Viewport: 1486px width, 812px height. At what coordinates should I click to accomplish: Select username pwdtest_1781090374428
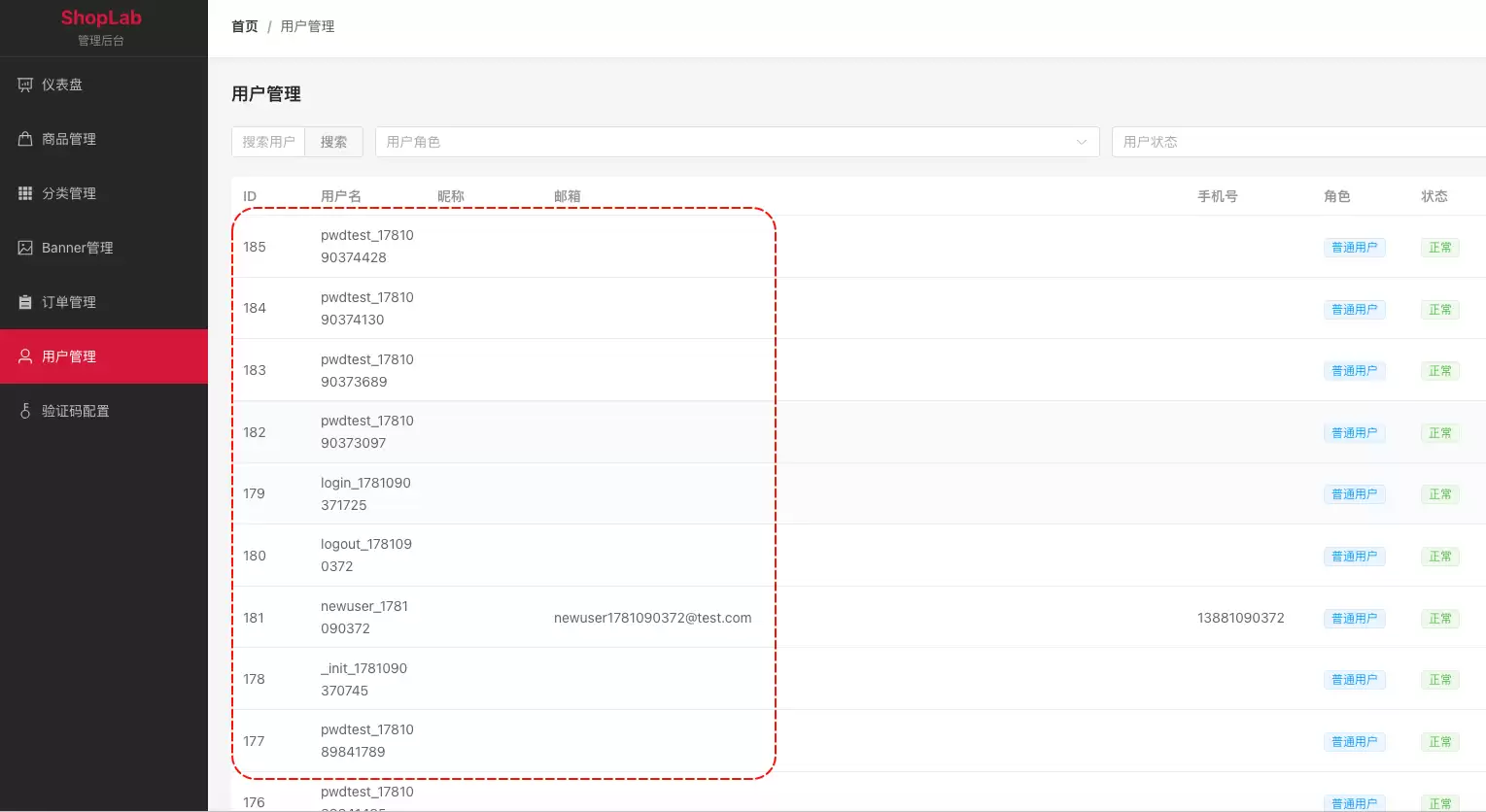click(367, 247)
